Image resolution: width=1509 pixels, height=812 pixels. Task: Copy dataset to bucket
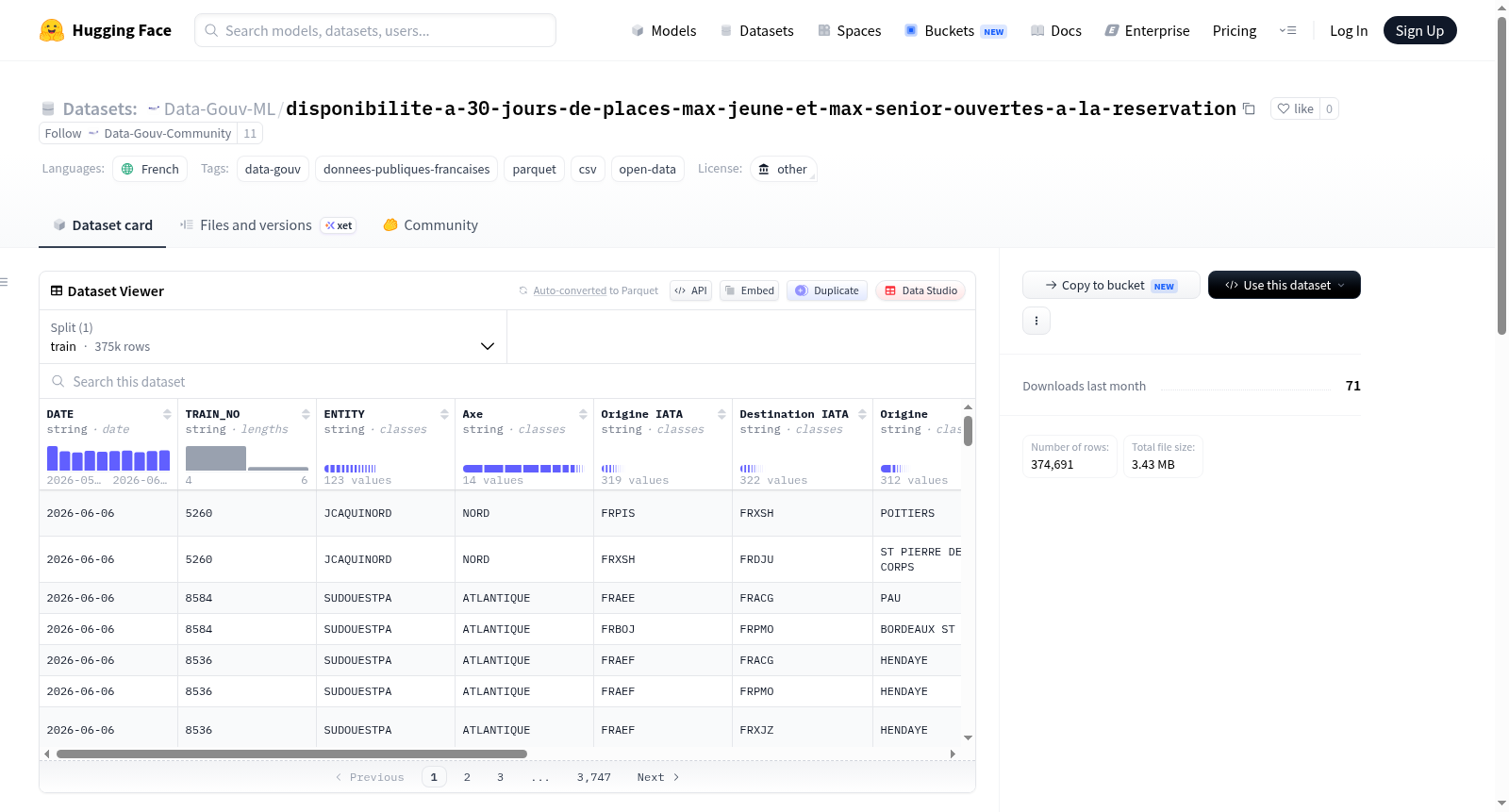click(1111, 285)
